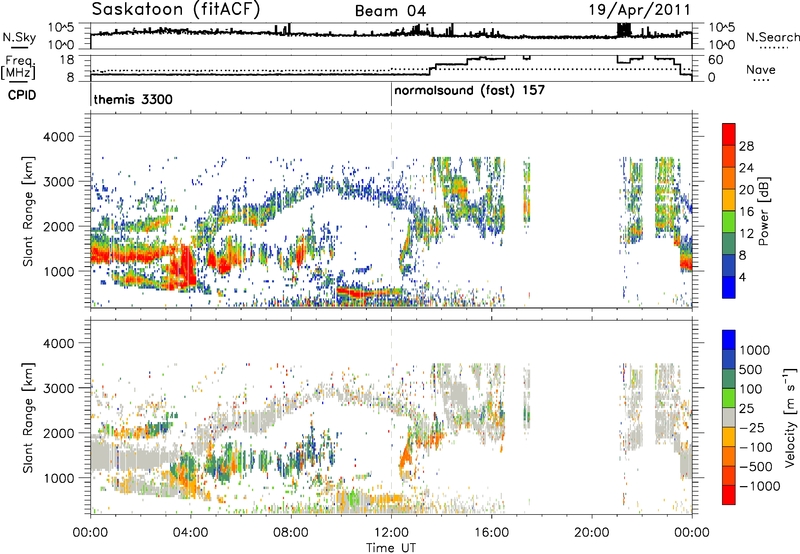Click the "20" label on the power color bar
The image size is (800, 554).
click(746, 190)
